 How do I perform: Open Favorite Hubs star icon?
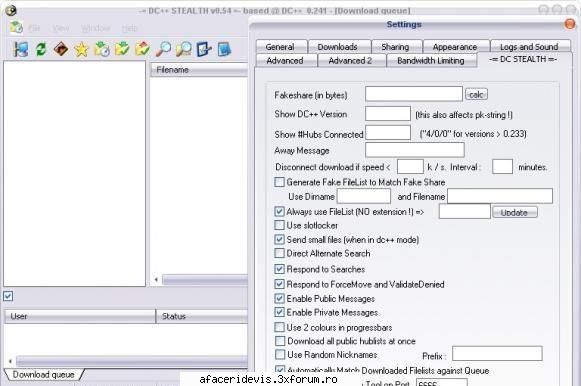[x=81, y=49]
